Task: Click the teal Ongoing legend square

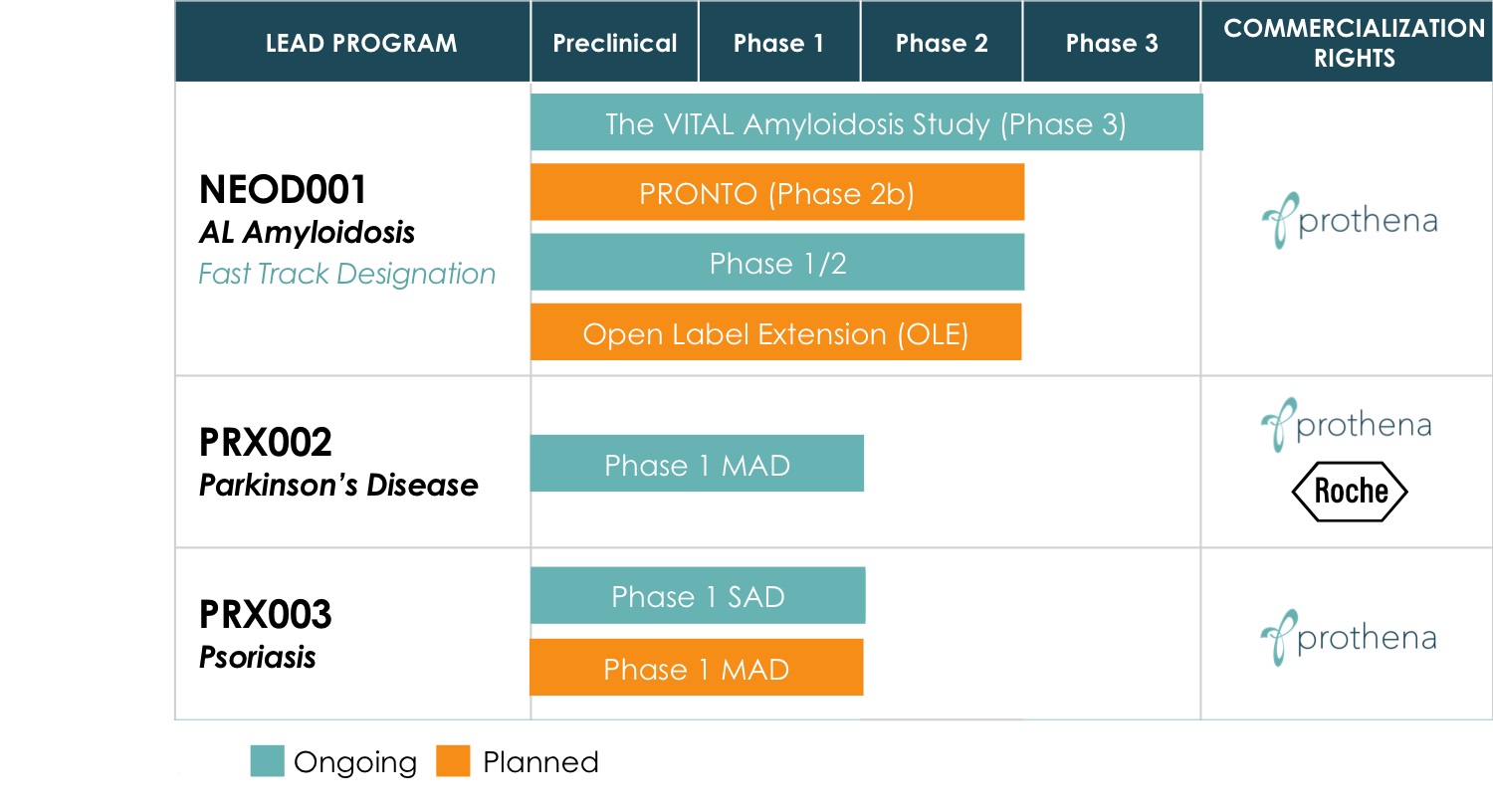Action: [267, 761]
